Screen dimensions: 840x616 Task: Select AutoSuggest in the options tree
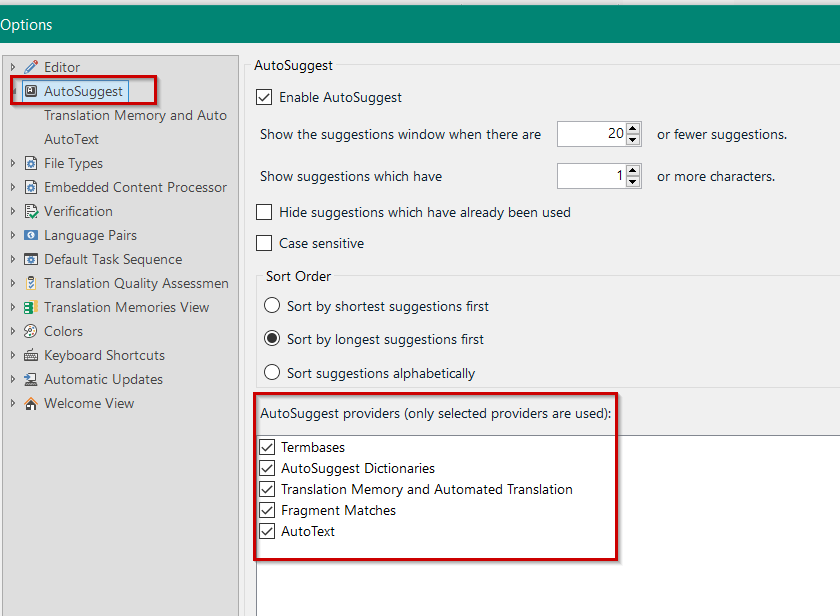[83, 91]
